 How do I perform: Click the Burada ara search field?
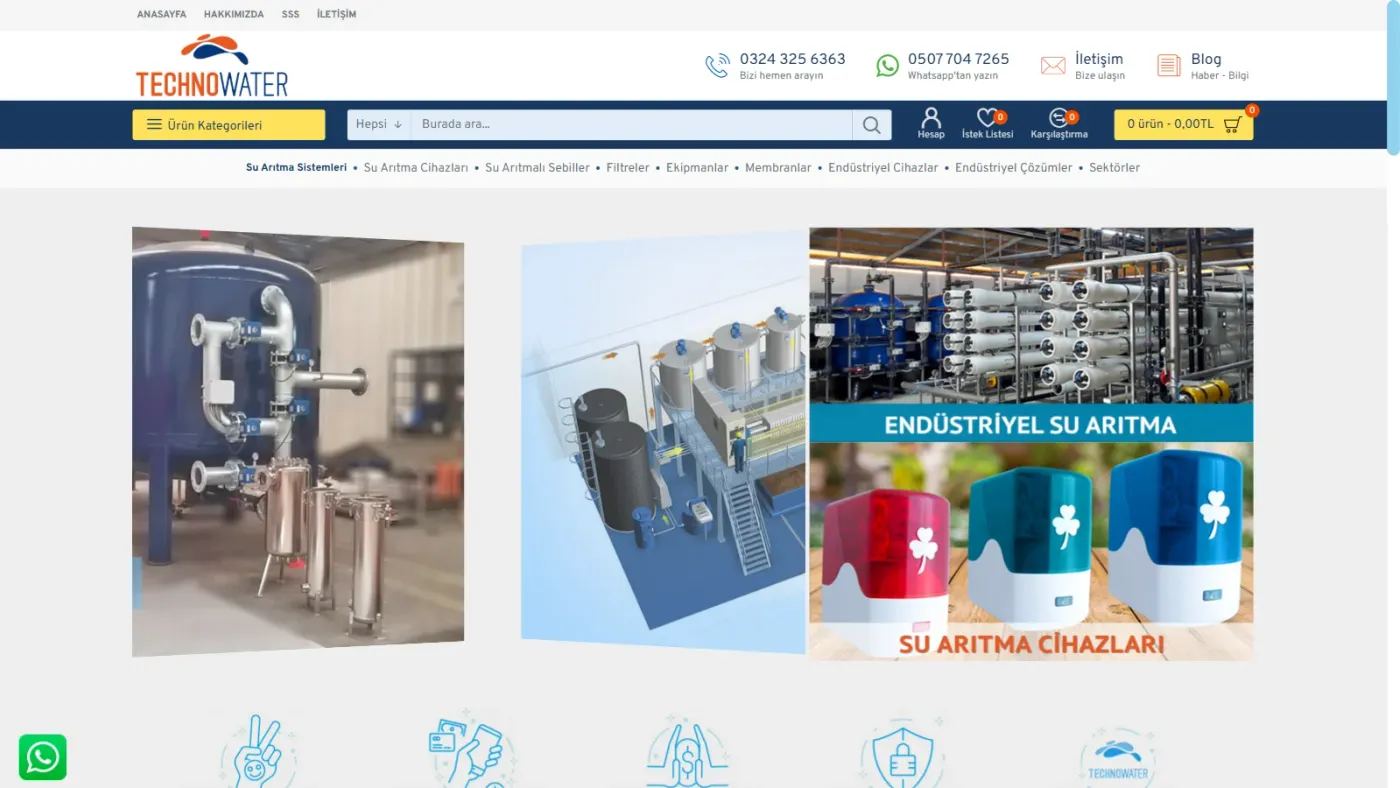click(632, 125)
